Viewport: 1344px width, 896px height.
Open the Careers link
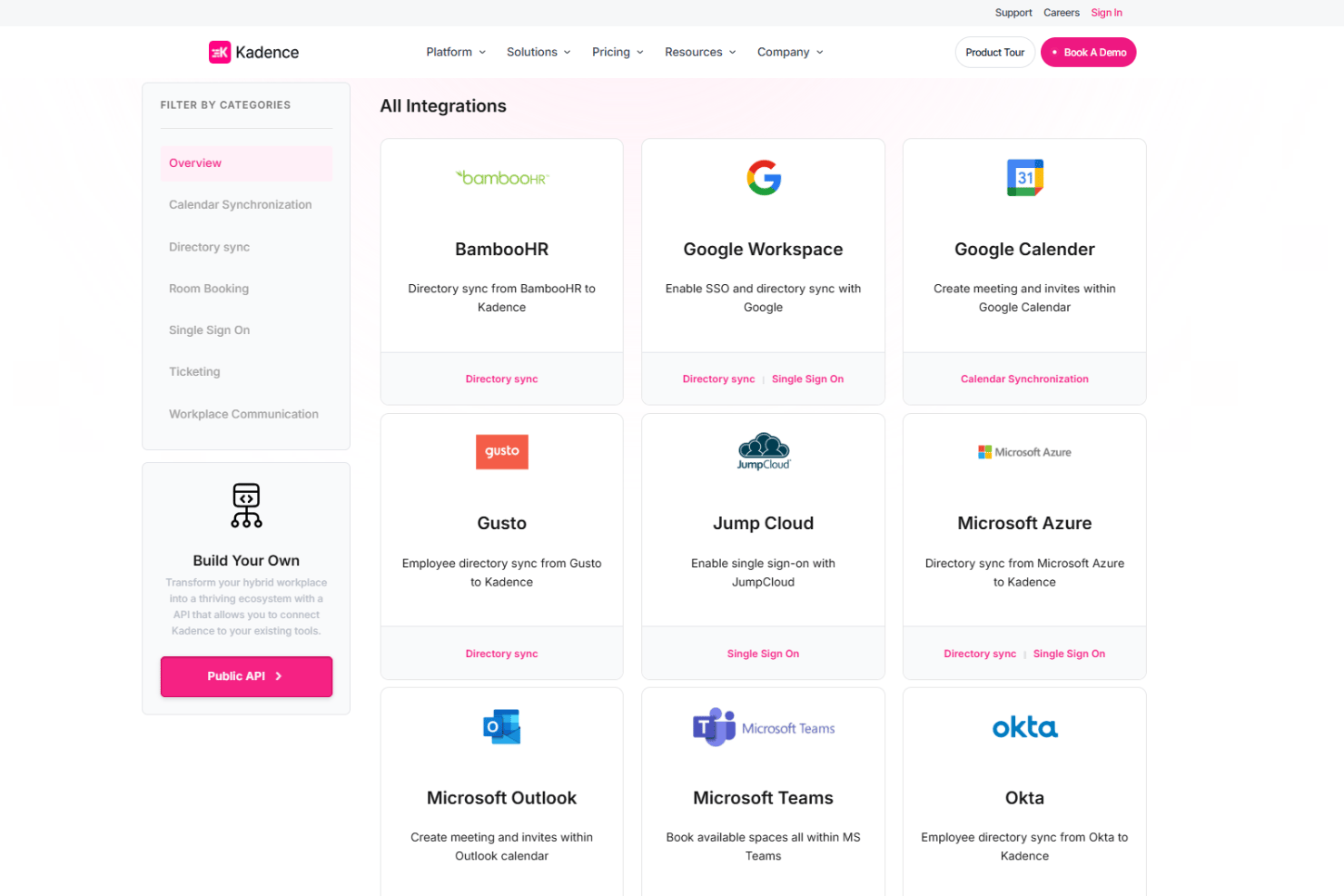(x=1062, y=13)
